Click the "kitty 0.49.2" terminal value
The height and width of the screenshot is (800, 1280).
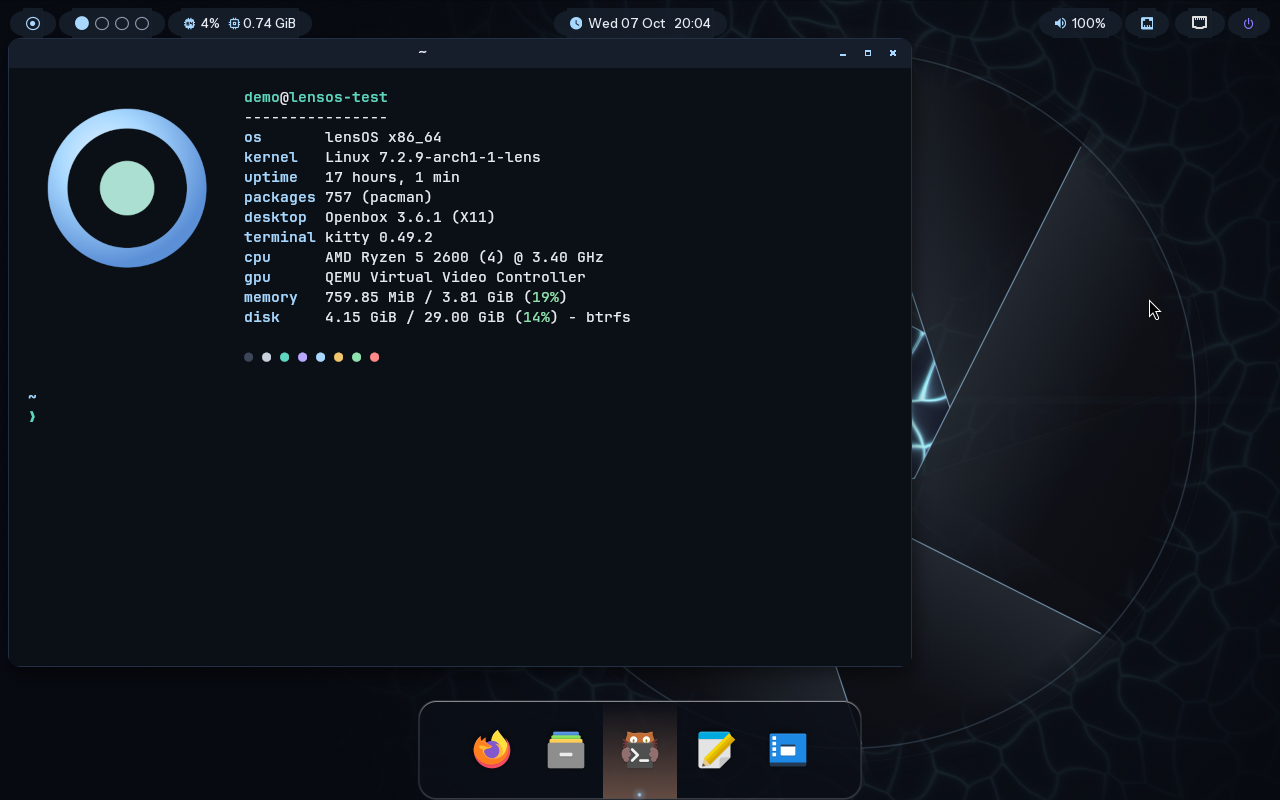click(379, 237)
